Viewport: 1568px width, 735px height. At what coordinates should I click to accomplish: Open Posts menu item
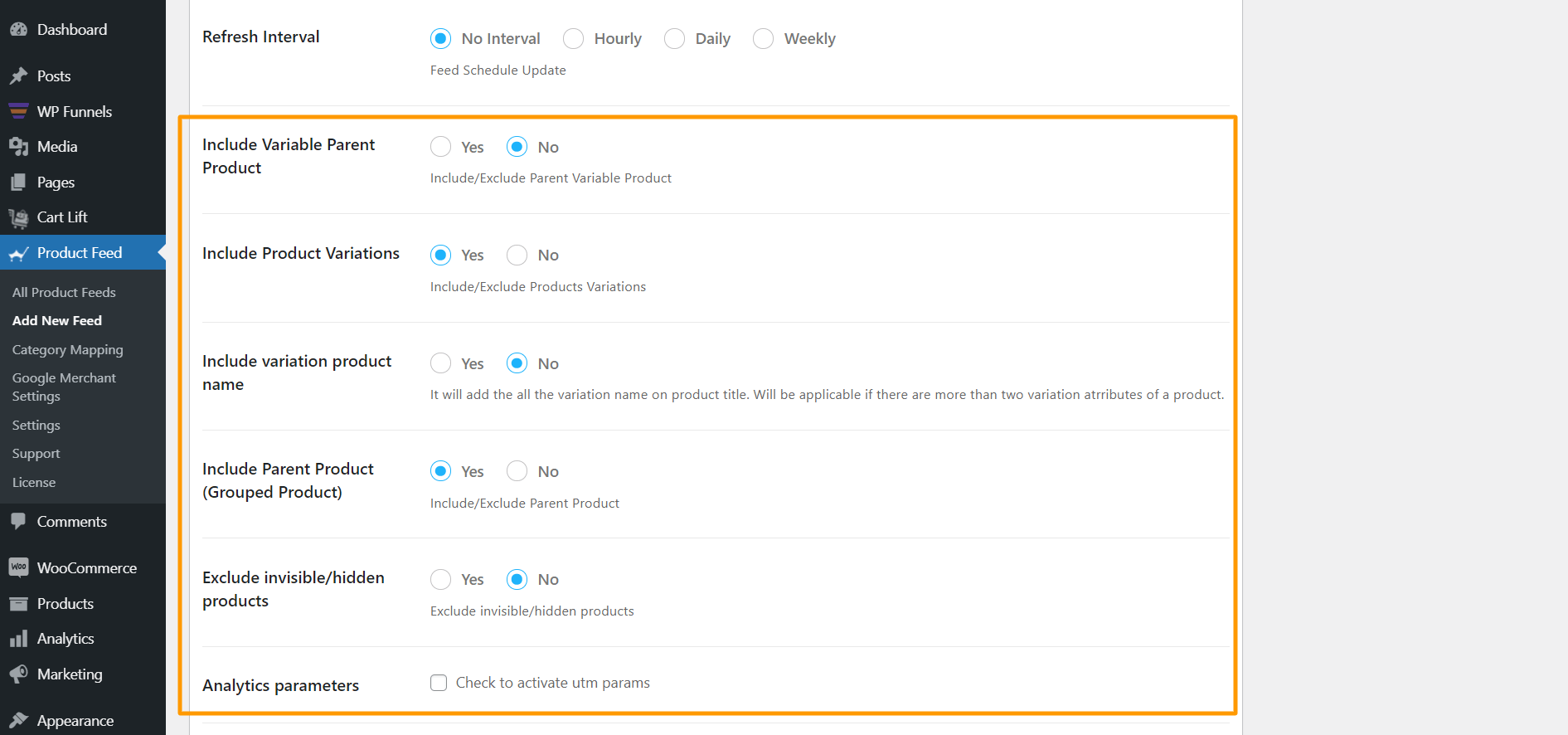coord(83,76)
